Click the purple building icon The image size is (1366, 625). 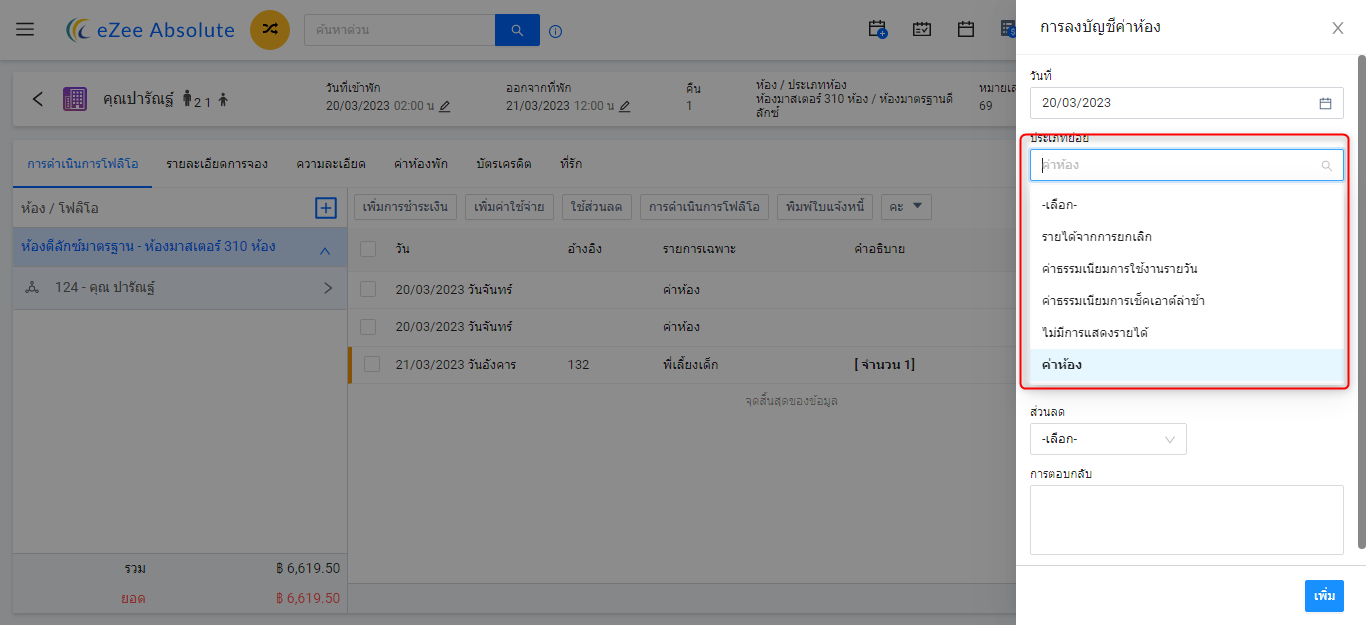(x=75, y=99)
